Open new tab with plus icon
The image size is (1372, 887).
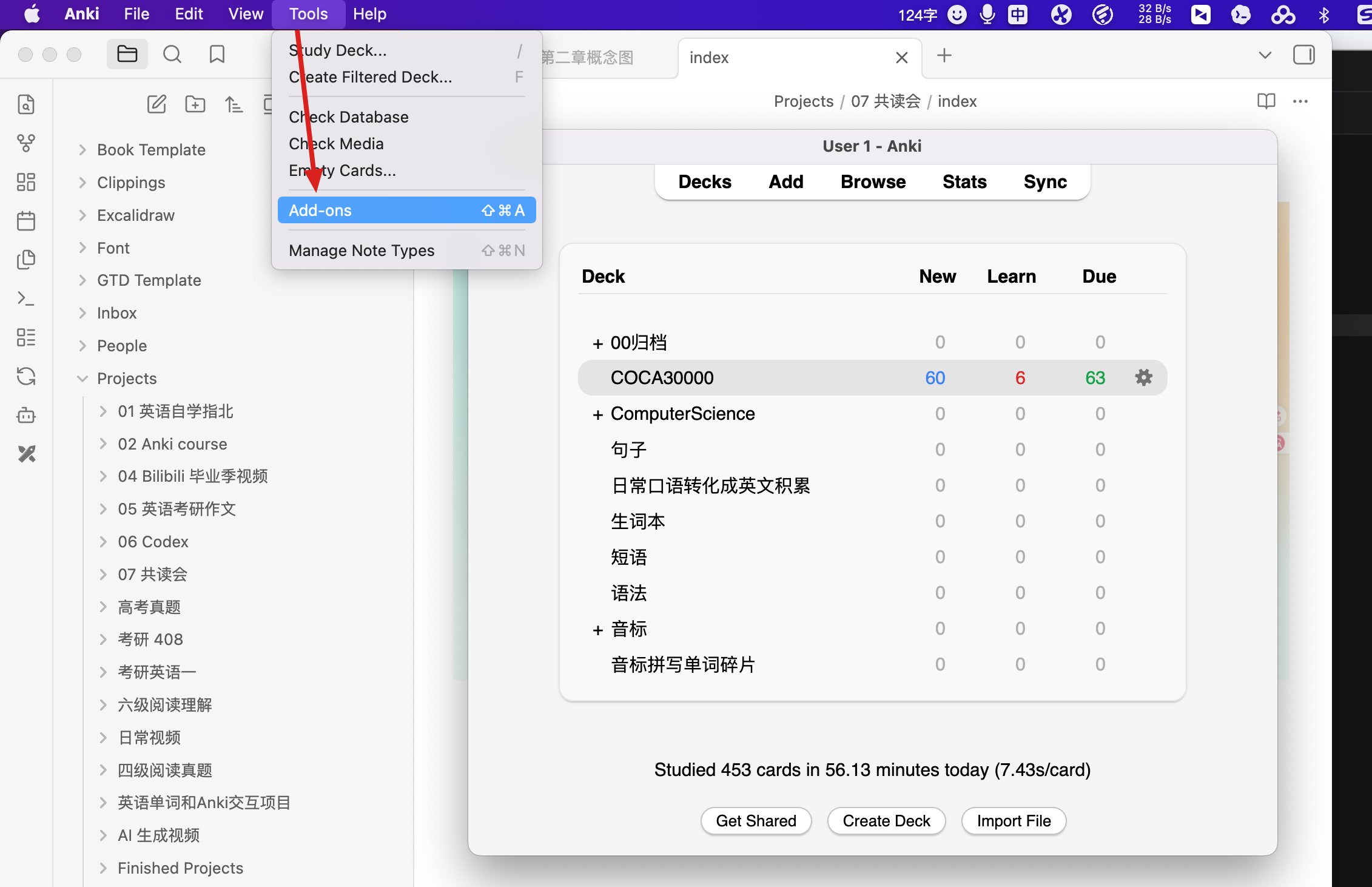click(944, 56)
